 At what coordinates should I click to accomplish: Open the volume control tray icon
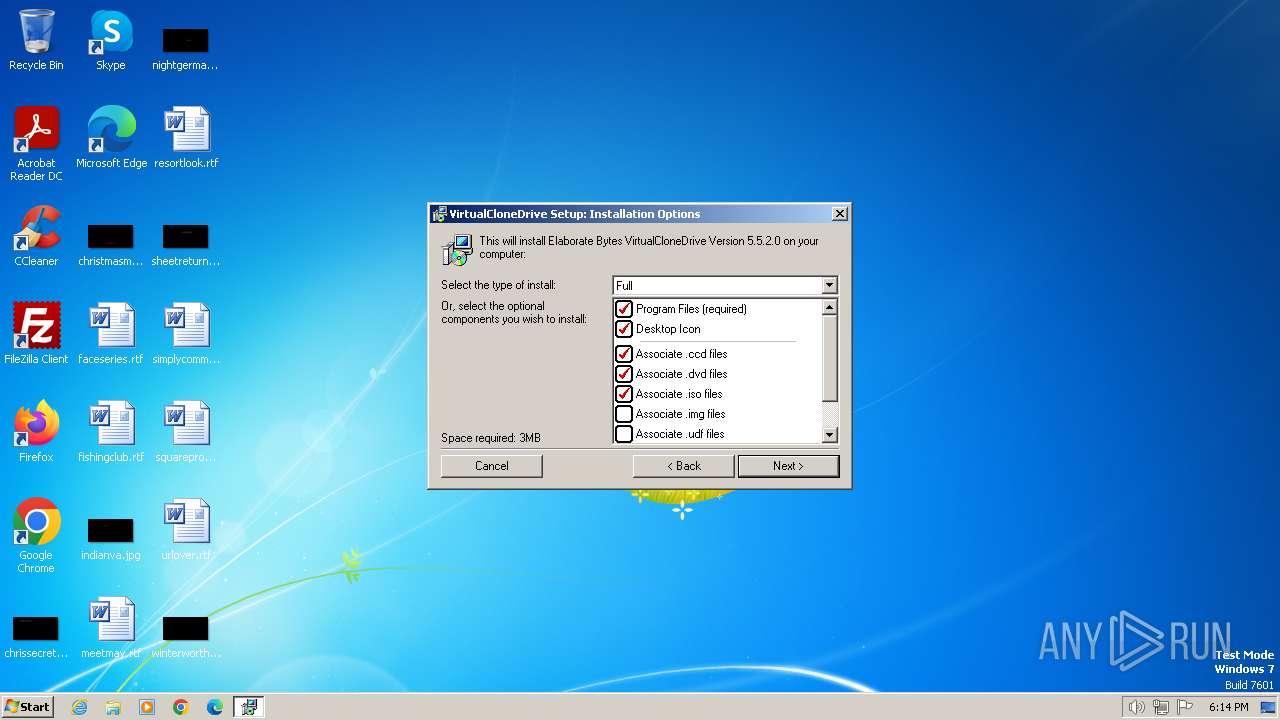[x=1136, y=707]
